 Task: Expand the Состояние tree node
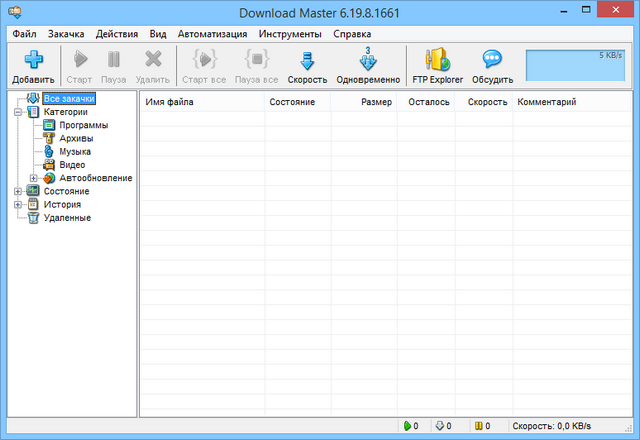click(x=18, y=191)
